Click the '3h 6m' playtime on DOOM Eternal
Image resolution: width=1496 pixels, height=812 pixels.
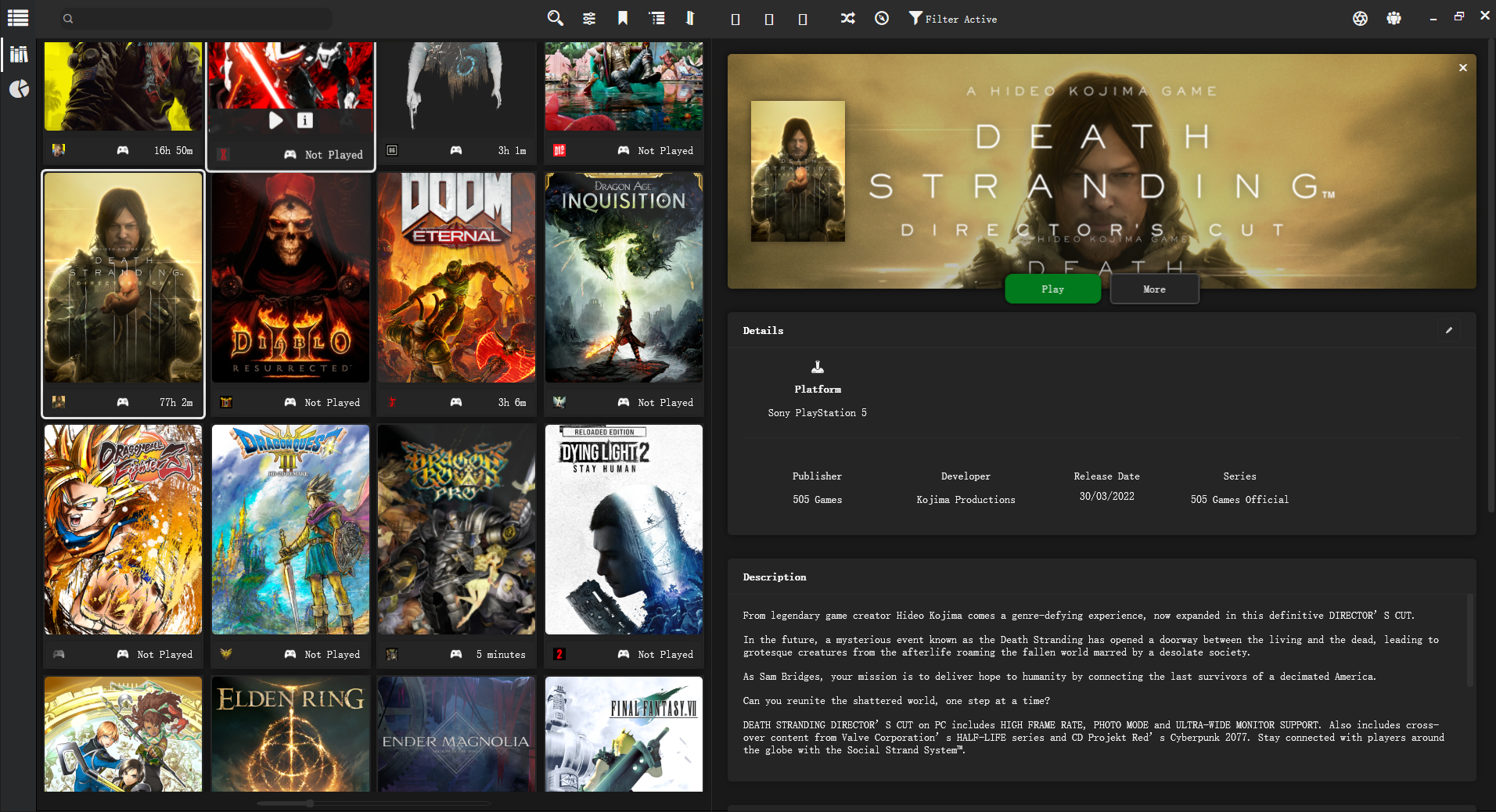(512, 402)
